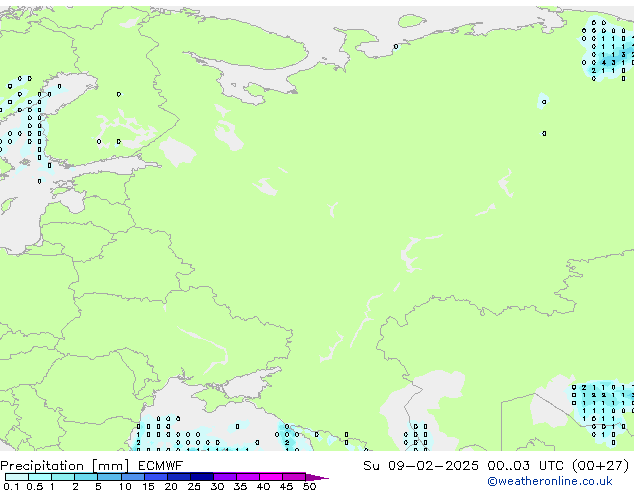The height and width of the screenshot is (490, 634).
Task: Pick the 15–20 mm royal blue legend swatch
Action: (x=155, y=477)
